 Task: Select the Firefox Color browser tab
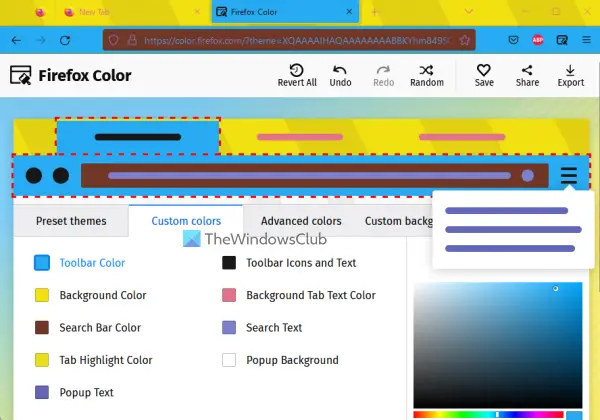(285, 12)
